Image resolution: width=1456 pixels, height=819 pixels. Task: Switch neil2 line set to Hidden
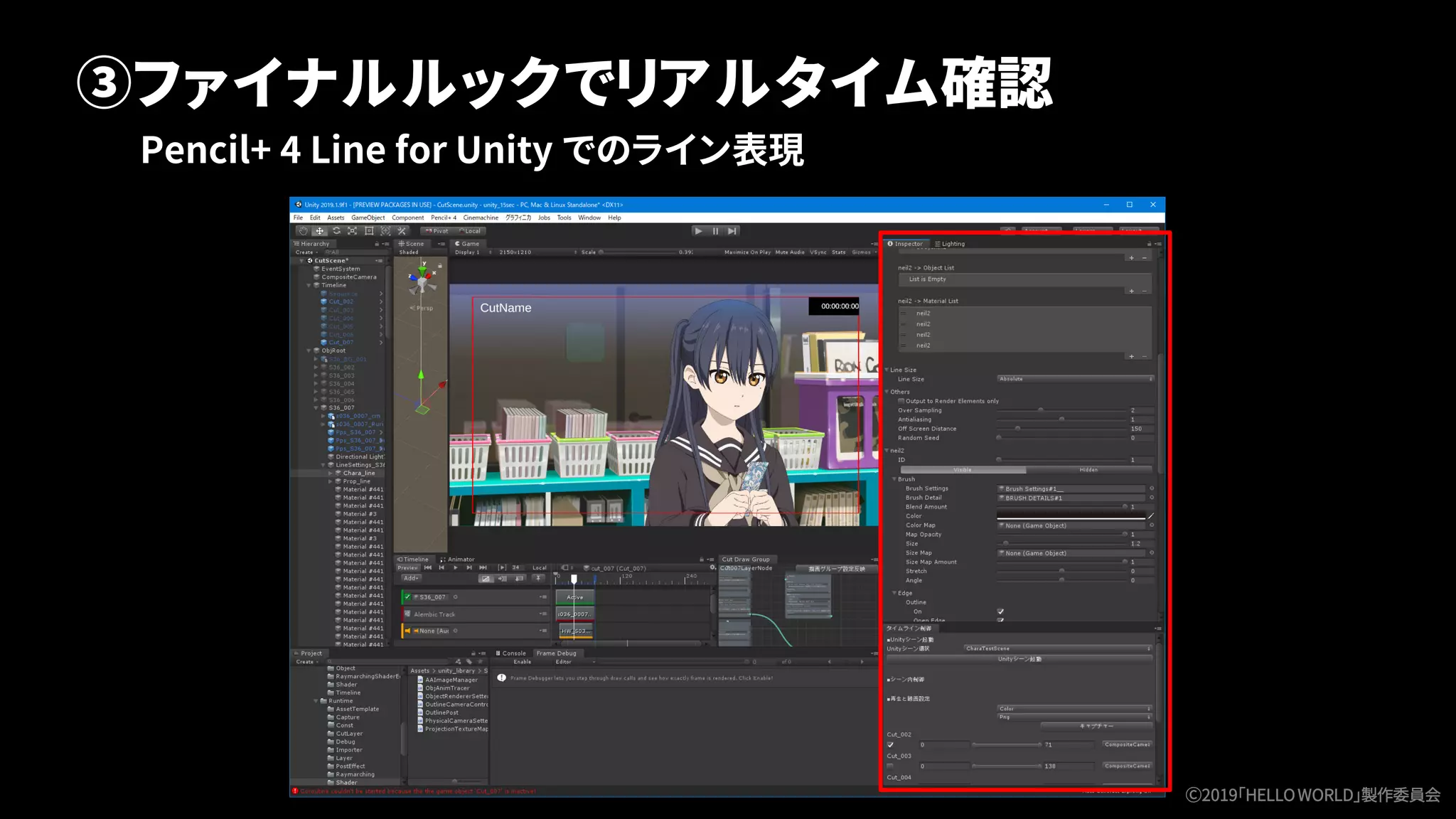coord(1088,470)
